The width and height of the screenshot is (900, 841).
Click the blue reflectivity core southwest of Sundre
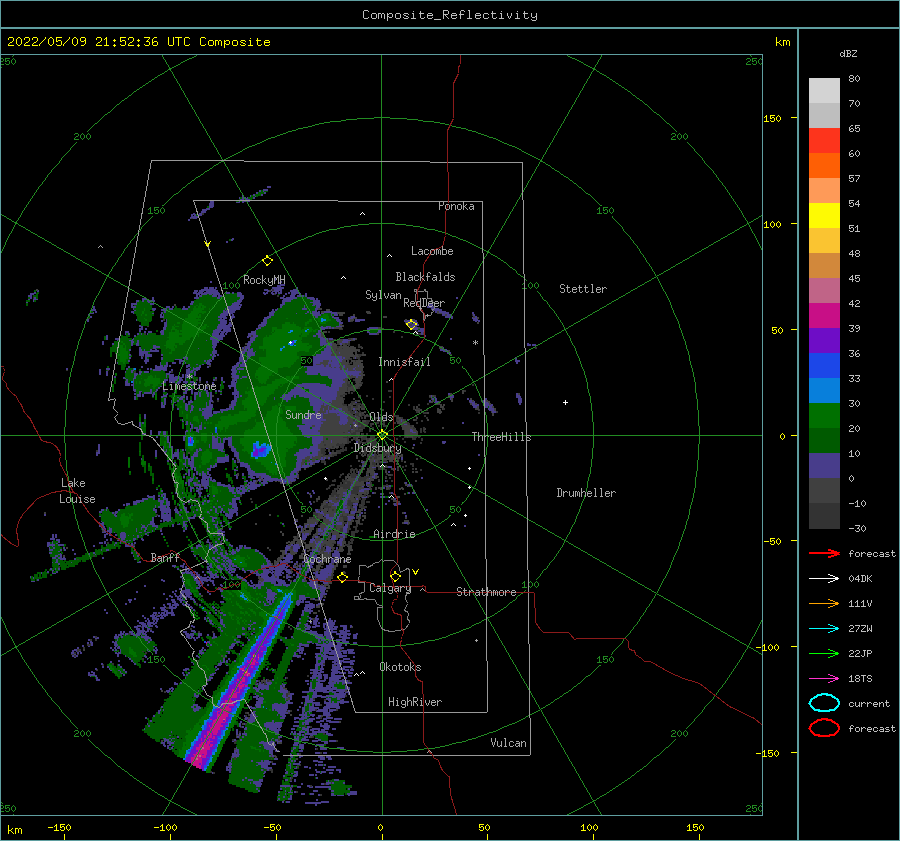tap(260, 449)
